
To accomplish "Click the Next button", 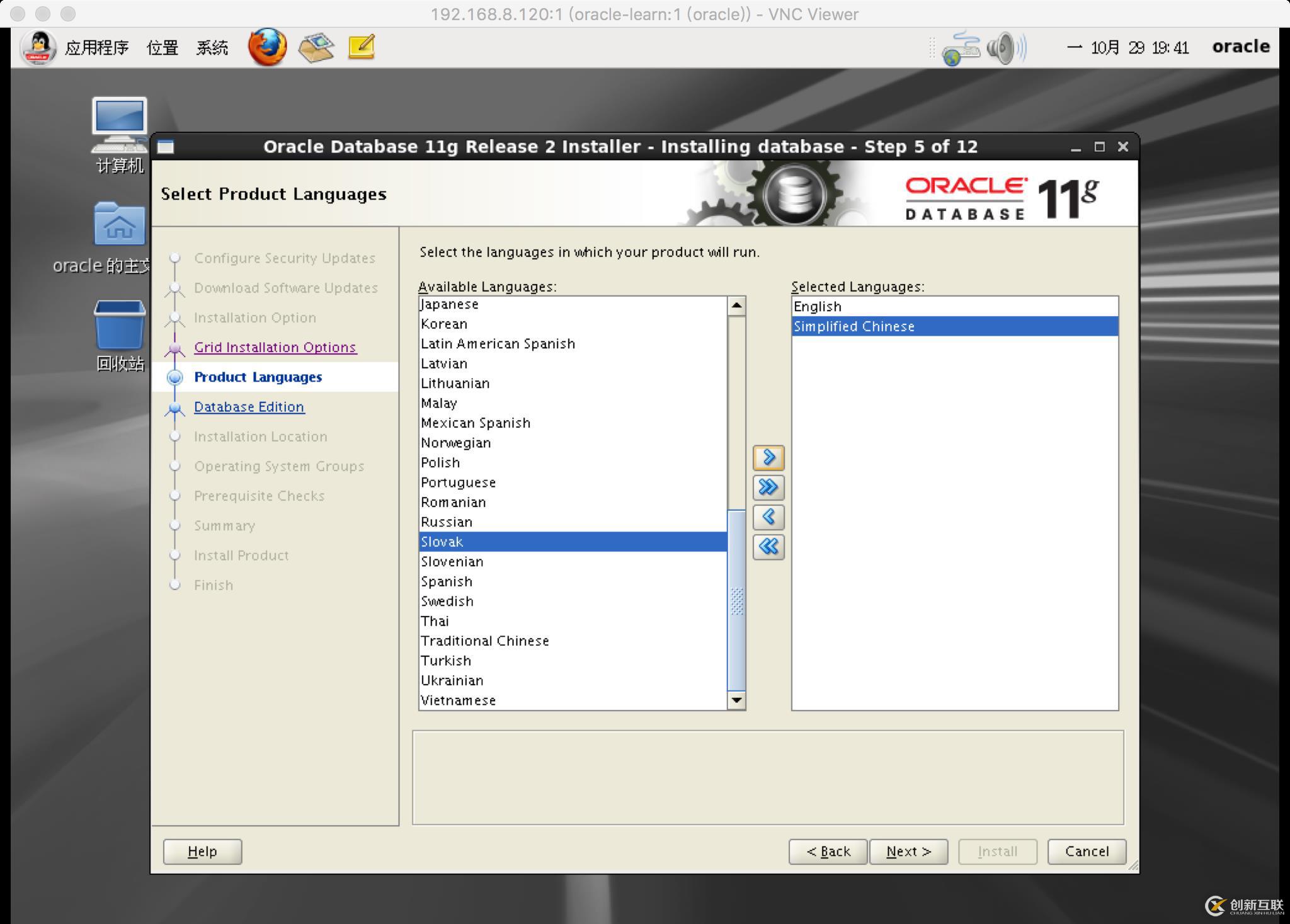I will pos(908,852).
